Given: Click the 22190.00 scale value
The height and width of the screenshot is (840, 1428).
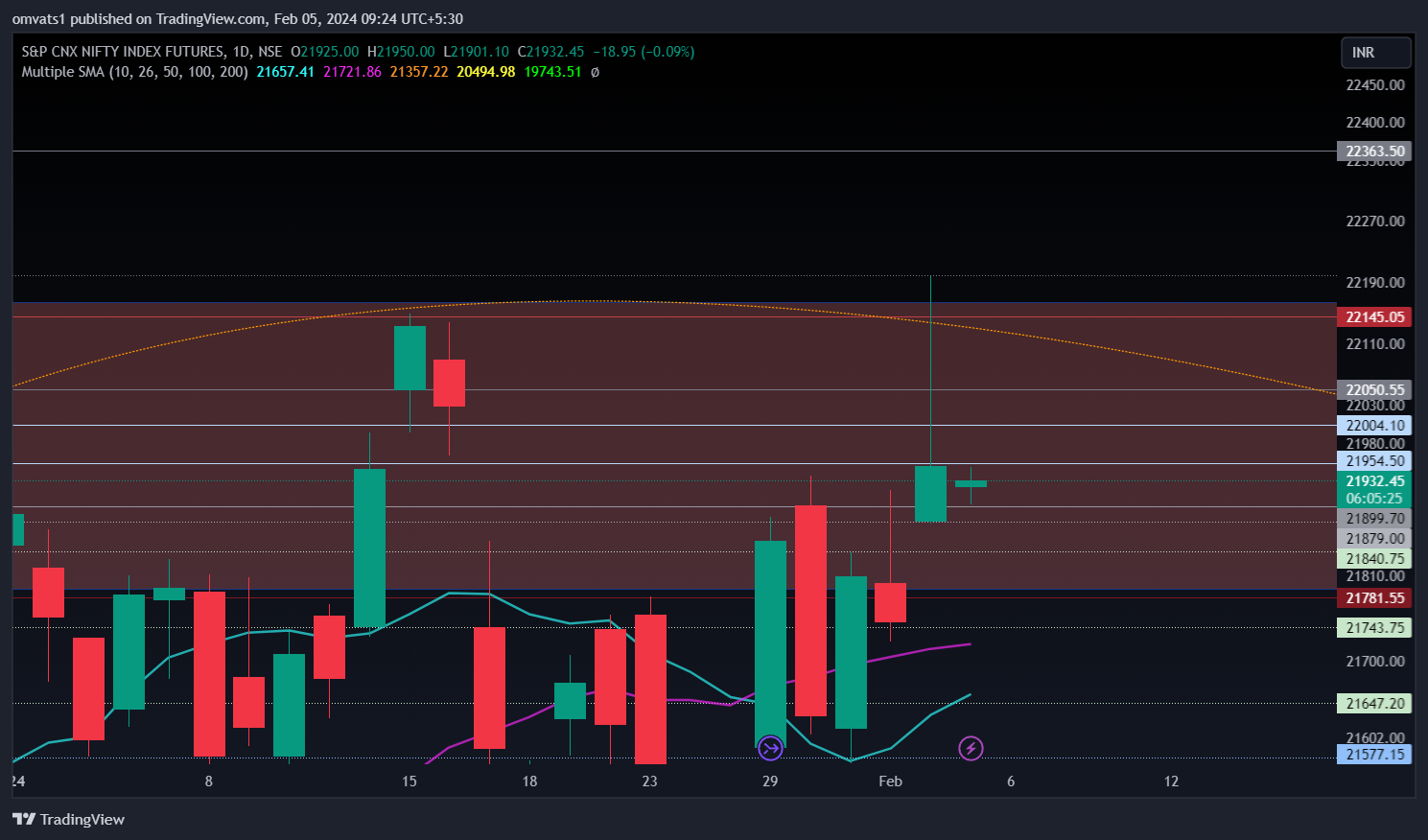Looking at the screenshot, I should click(x=1375, y=283).
